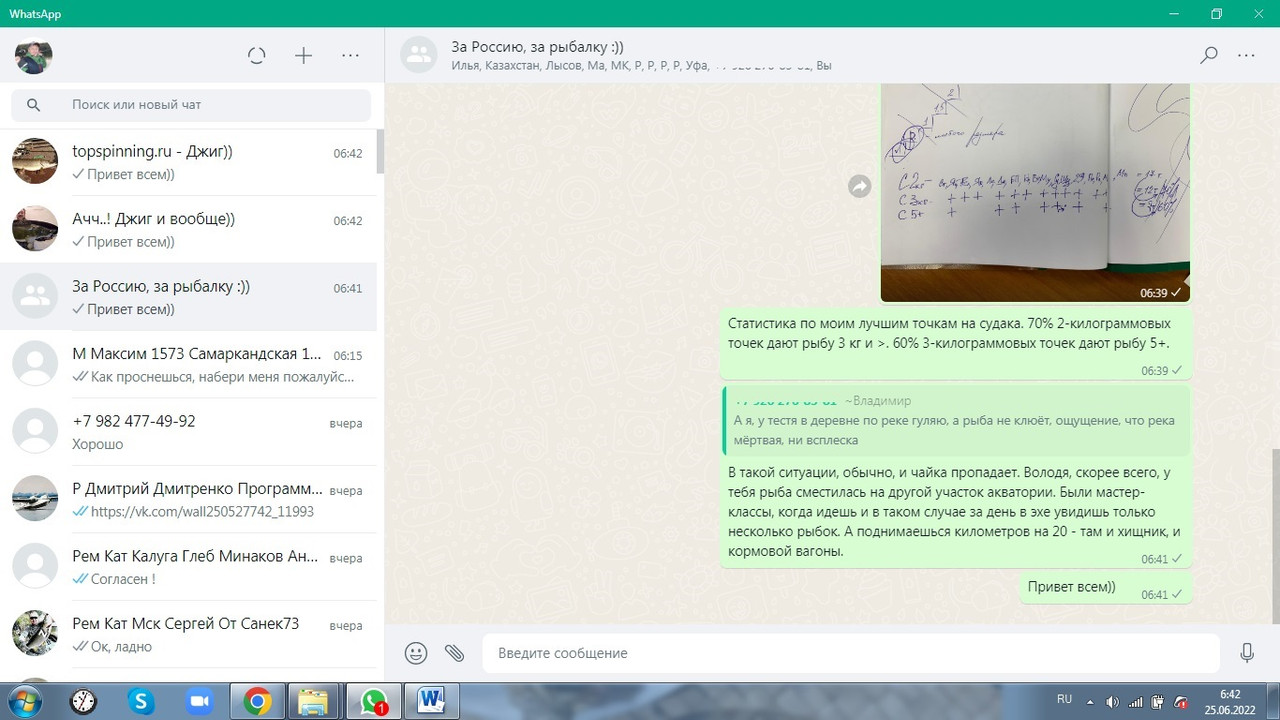The height and width of the screenshot is (720, 1280).
Task: Start a new chat with plus icon
Action: click(x=304, y=56)
